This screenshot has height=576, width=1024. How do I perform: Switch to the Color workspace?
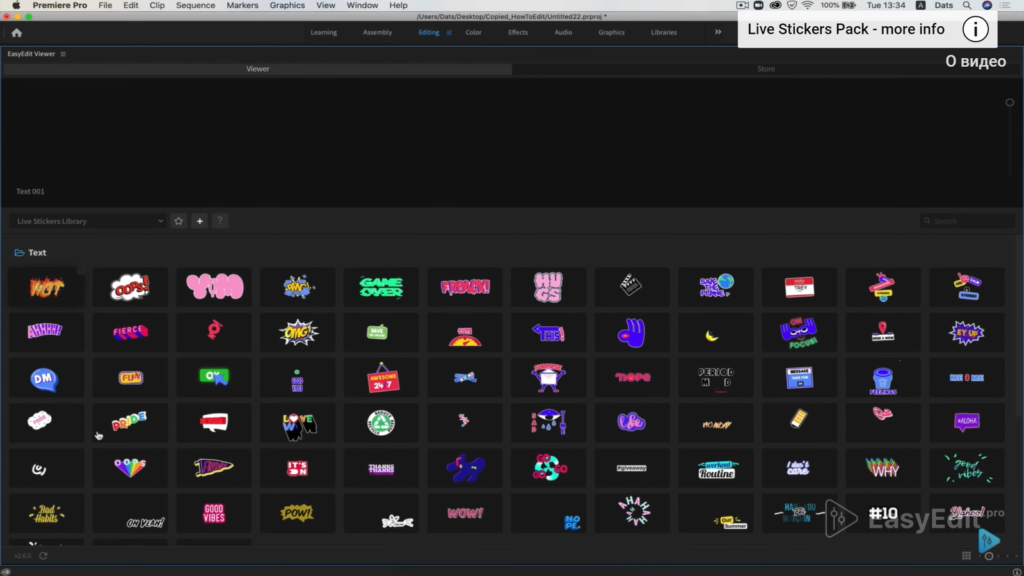tap(473, 33)
